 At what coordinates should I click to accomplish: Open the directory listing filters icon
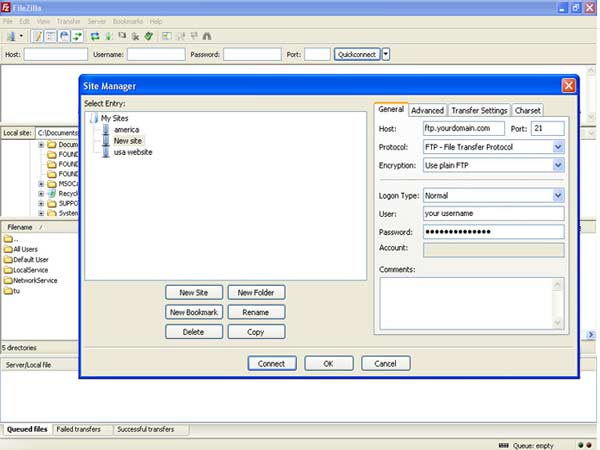coord(166,36)
